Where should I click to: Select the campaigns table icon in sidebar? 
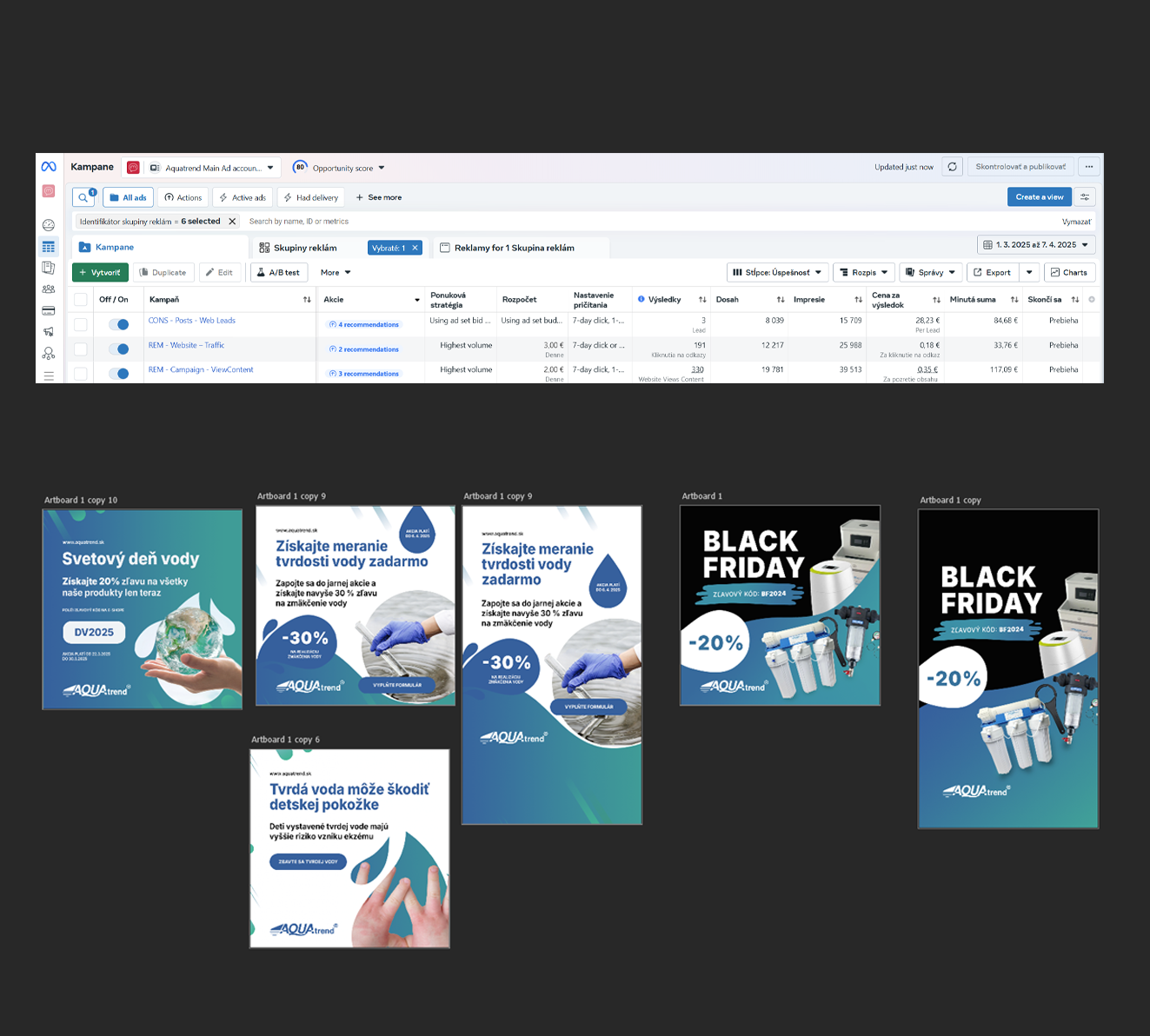[x=49, y=247]
